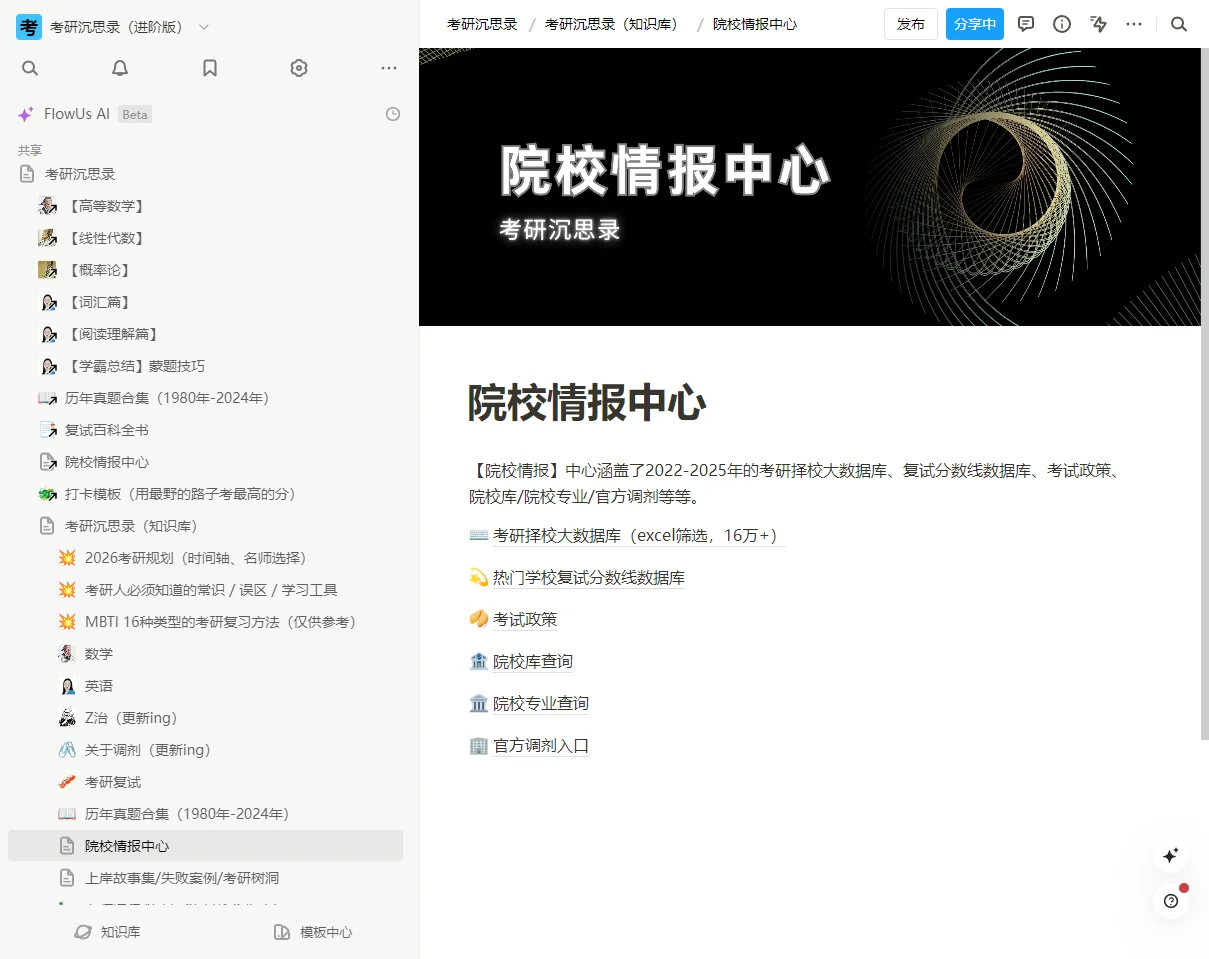Open 官方调剂入口 page link

(x=541, y=745)
